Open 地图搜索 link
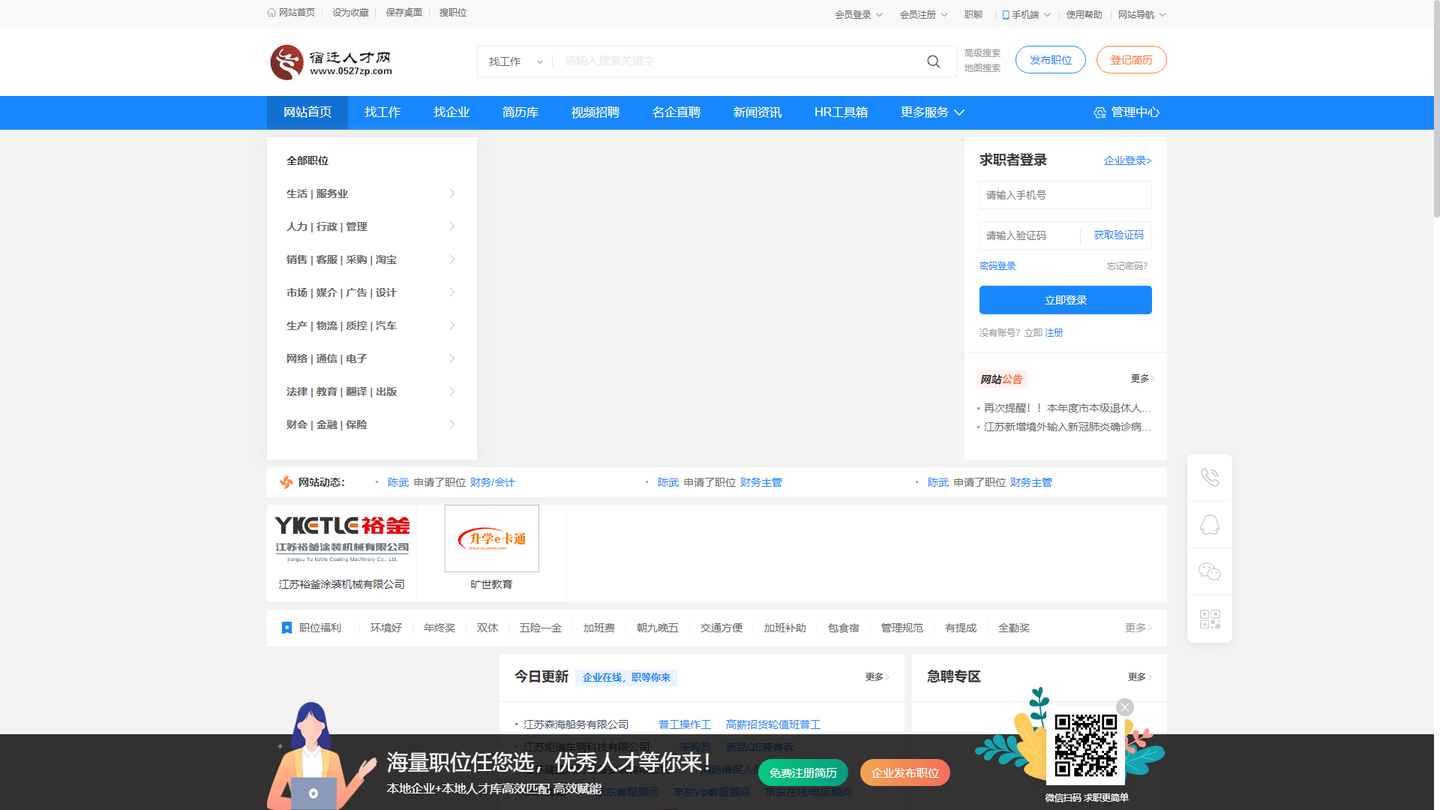1440x810 pixels. point(982,68)
